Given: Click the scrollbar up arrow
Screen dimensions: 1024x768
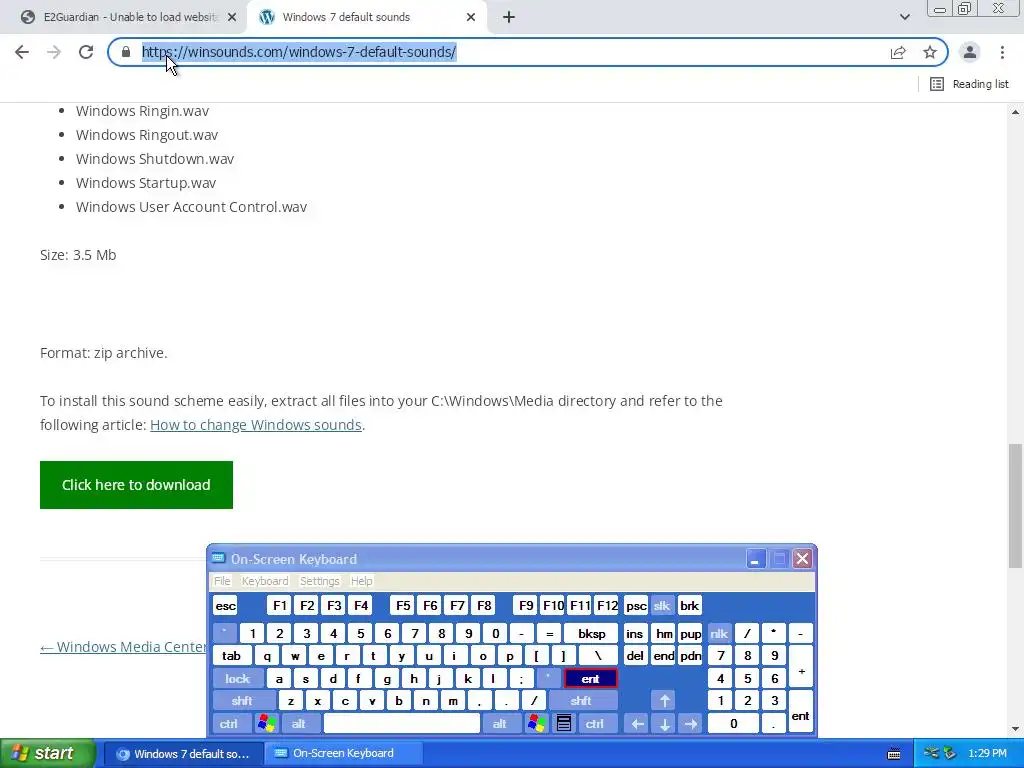Looking at the screenshot, I should coord(1015,112).
